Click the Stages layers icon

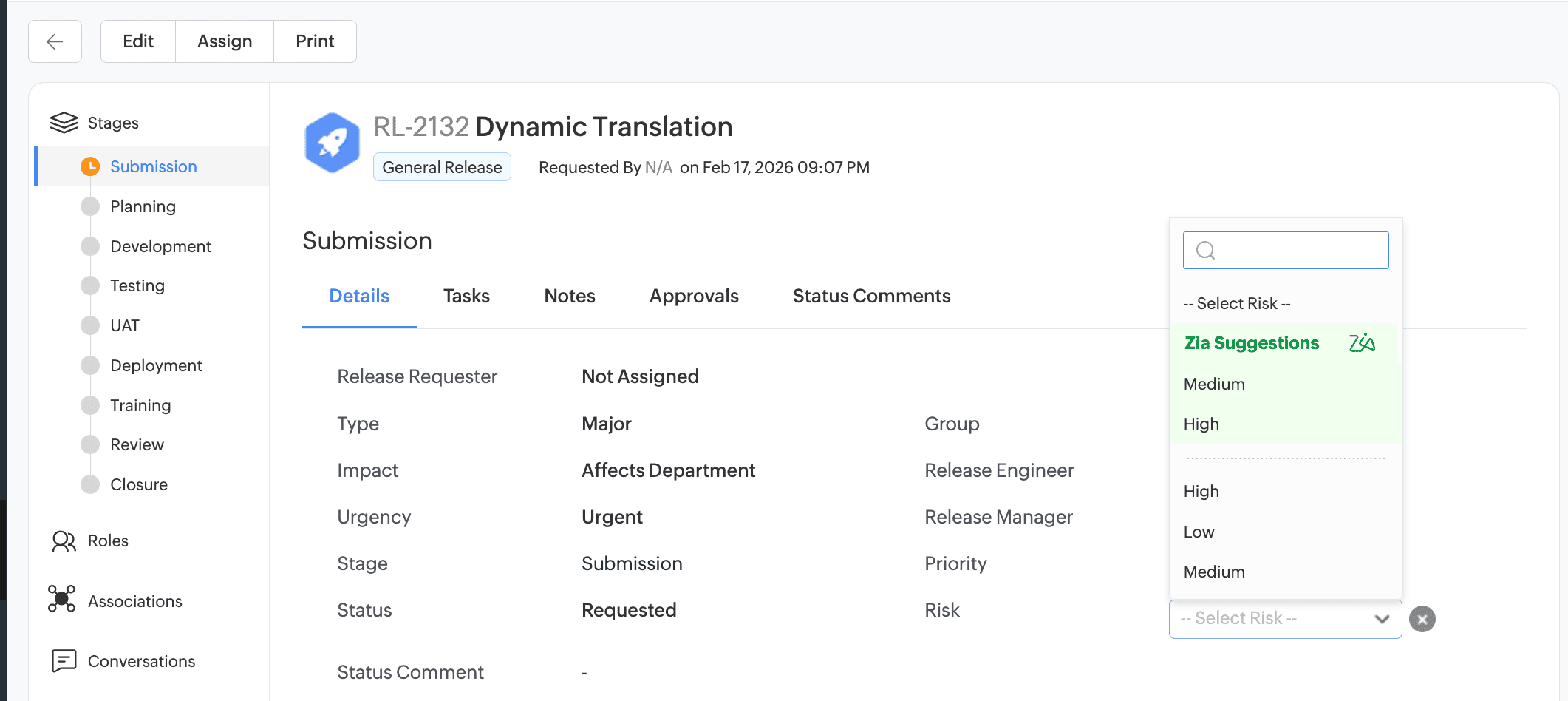pos(64,123)
